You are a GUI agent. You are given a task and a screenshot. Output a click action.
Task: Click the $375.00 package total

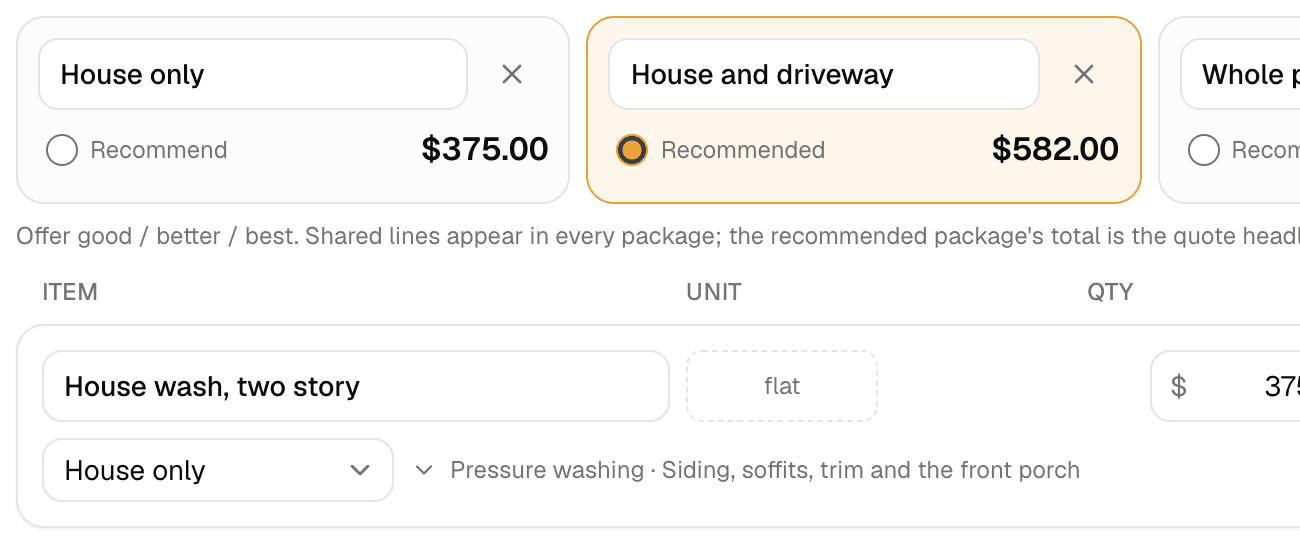485,150
